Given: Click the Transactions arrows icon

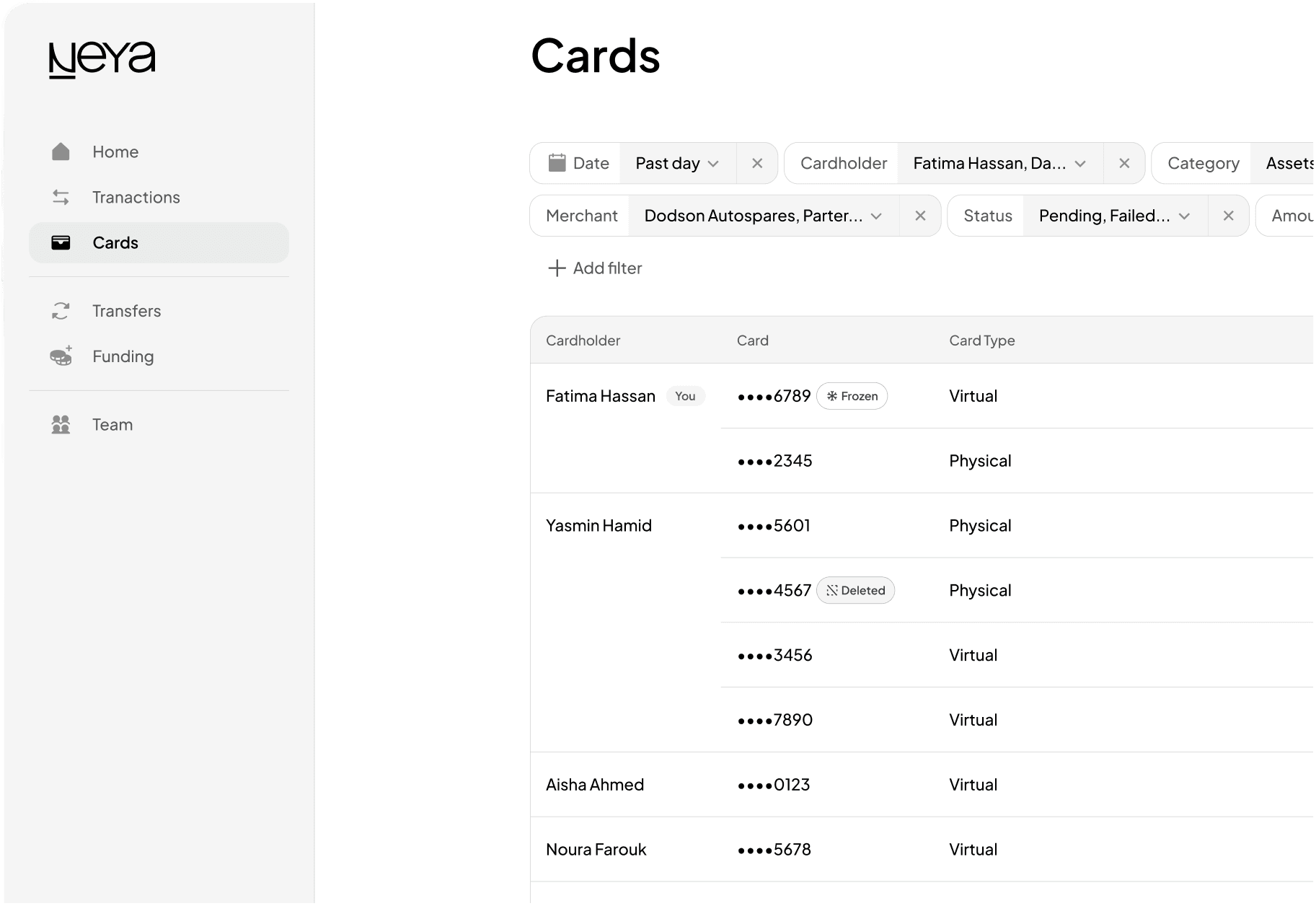Looking at the screenshot, I should tap(61, 197).
